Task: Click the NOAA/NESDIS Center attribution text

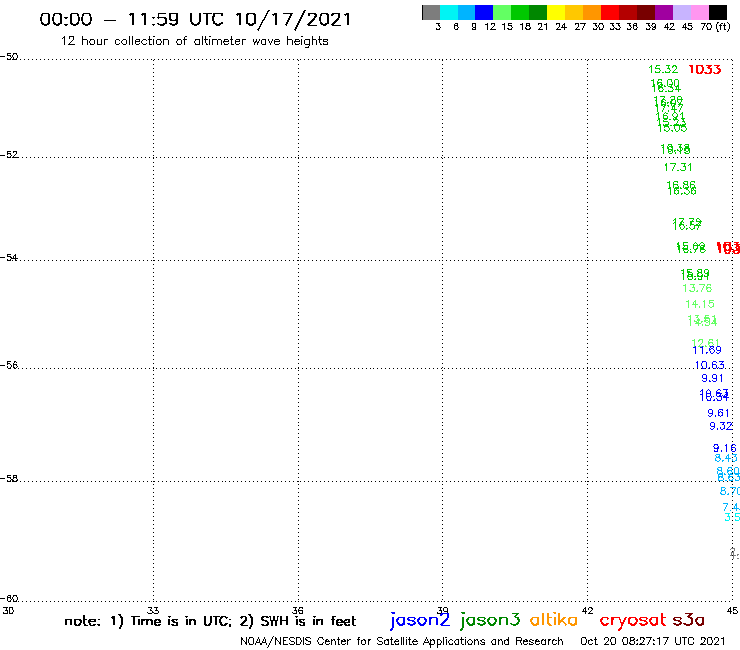Action: click(x=402, y=642)
